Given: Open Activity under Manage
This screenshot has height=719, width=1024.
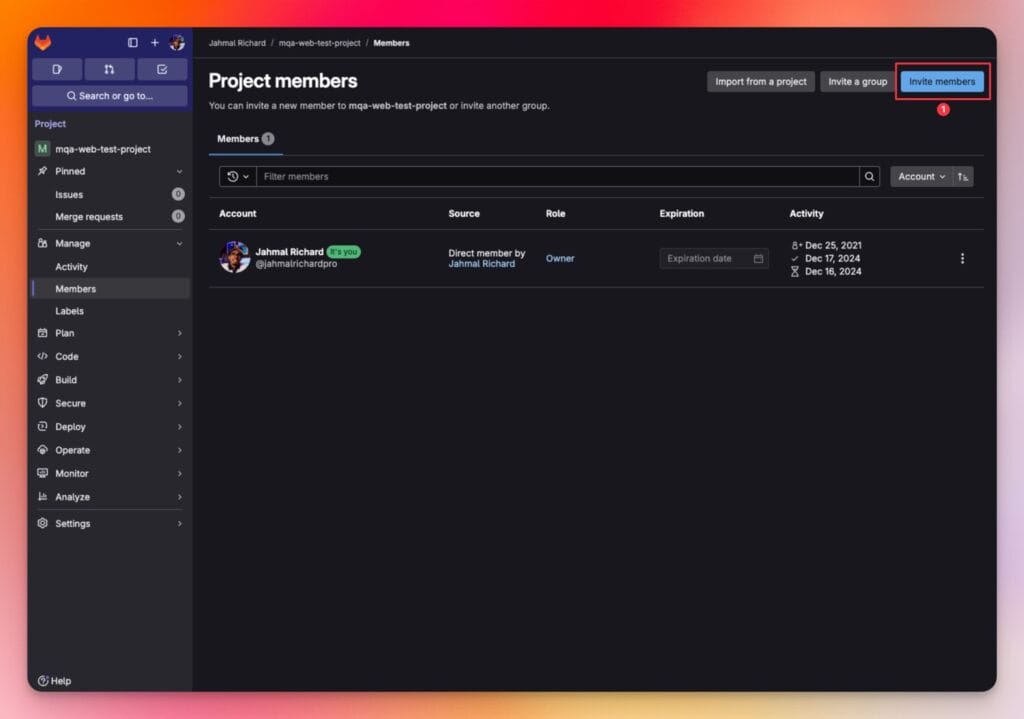Looking at the screenshot, I should tap(110, 266).
